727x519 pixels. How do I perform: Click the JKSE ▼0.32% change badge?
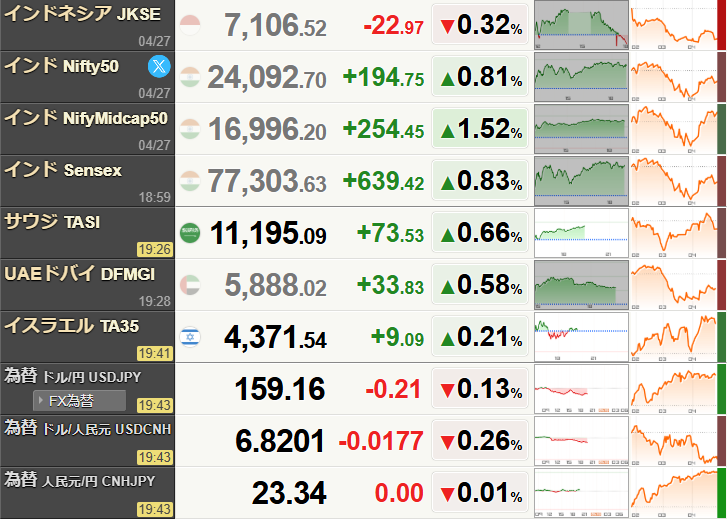click(480, 25)
